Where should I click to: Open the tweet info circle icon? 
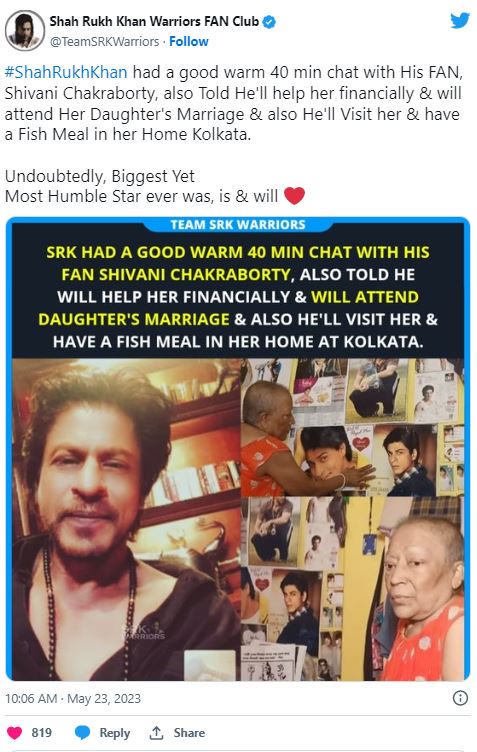460,698
